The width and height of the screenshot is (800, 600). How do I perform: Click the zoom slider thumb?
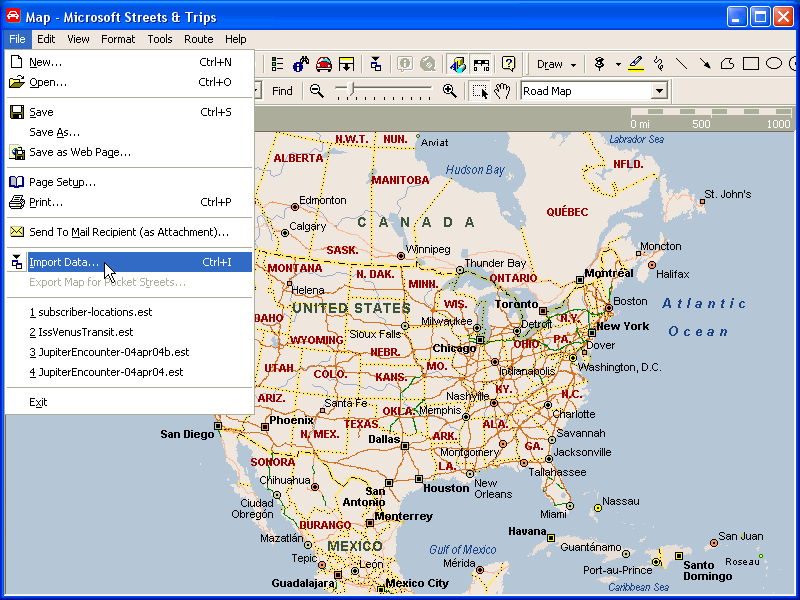point(351,90)
